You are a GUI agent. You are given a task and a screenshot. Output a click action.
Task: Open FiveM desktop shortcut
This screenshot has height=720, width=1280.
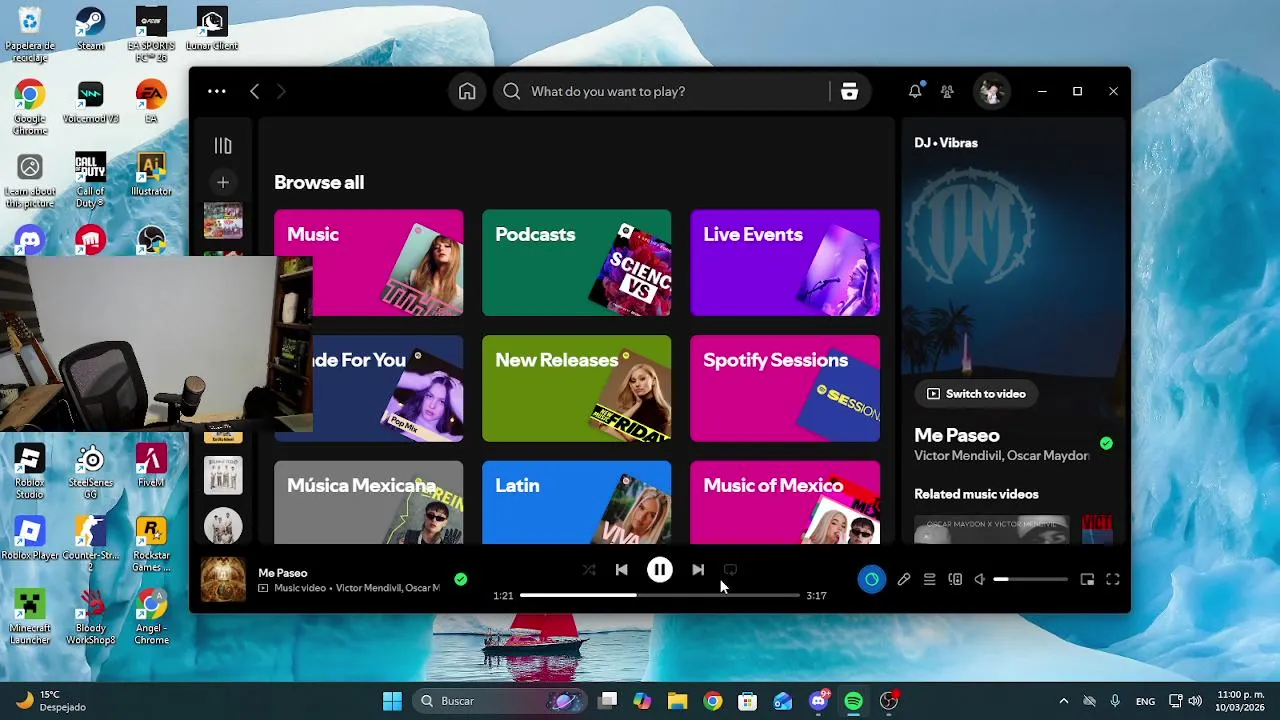click(x=151, y=466)
